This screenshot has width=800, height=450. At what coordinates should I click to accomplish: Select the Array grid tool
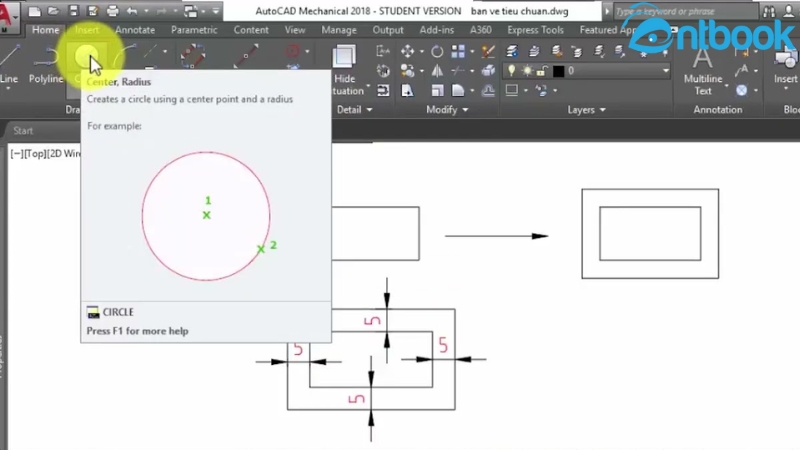click(458, 51)
